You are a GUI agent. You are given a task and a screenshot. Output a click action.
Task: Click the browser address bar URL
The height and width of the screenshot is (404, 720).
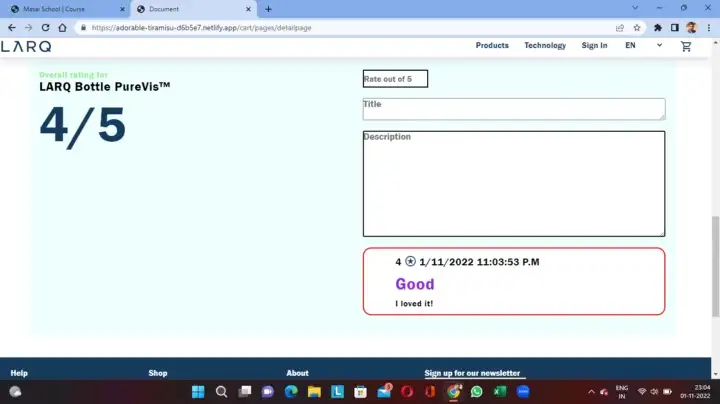pos(201,28)
